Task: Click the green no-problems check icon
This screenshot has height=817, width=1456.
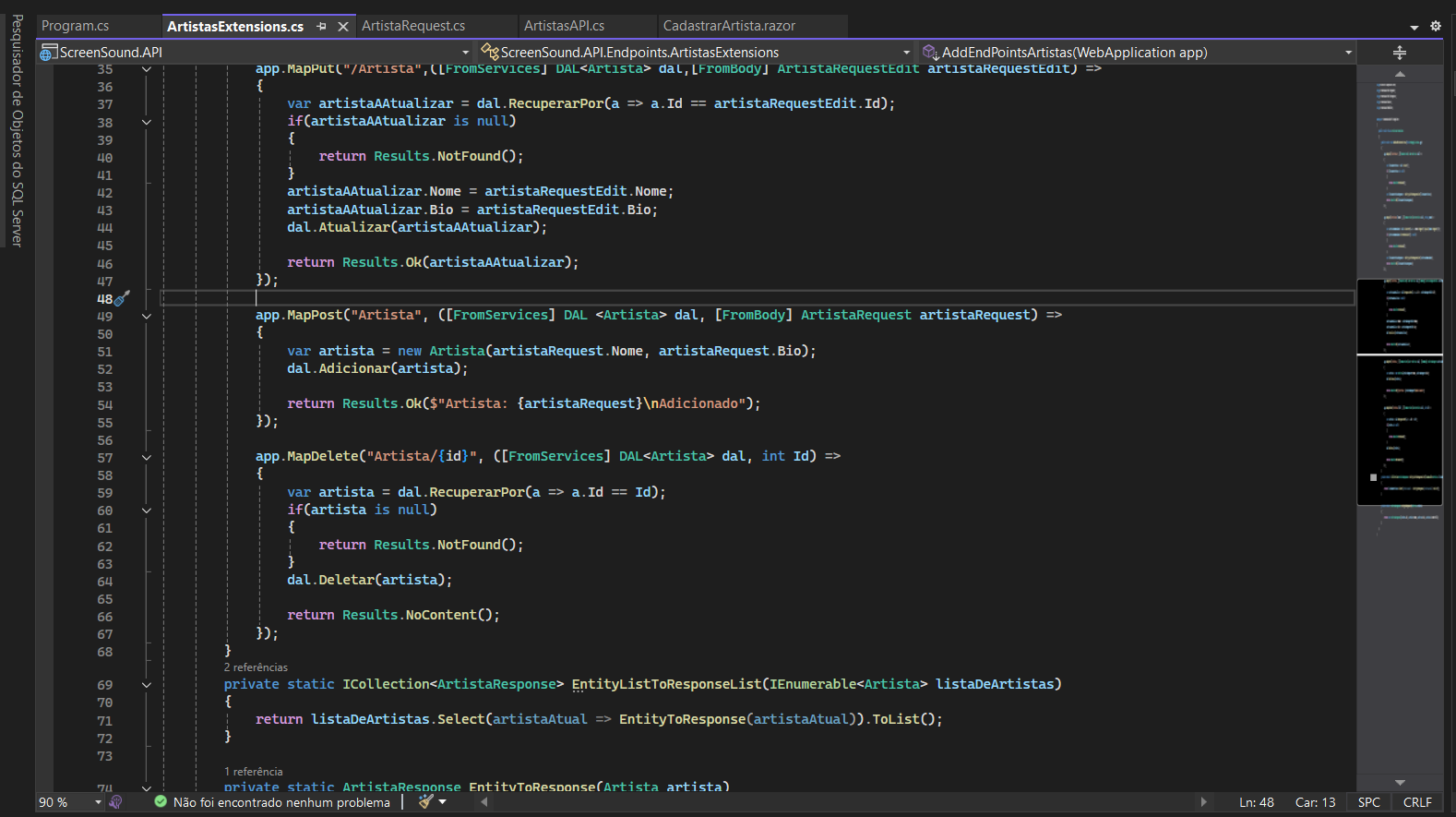Action: 161,802
